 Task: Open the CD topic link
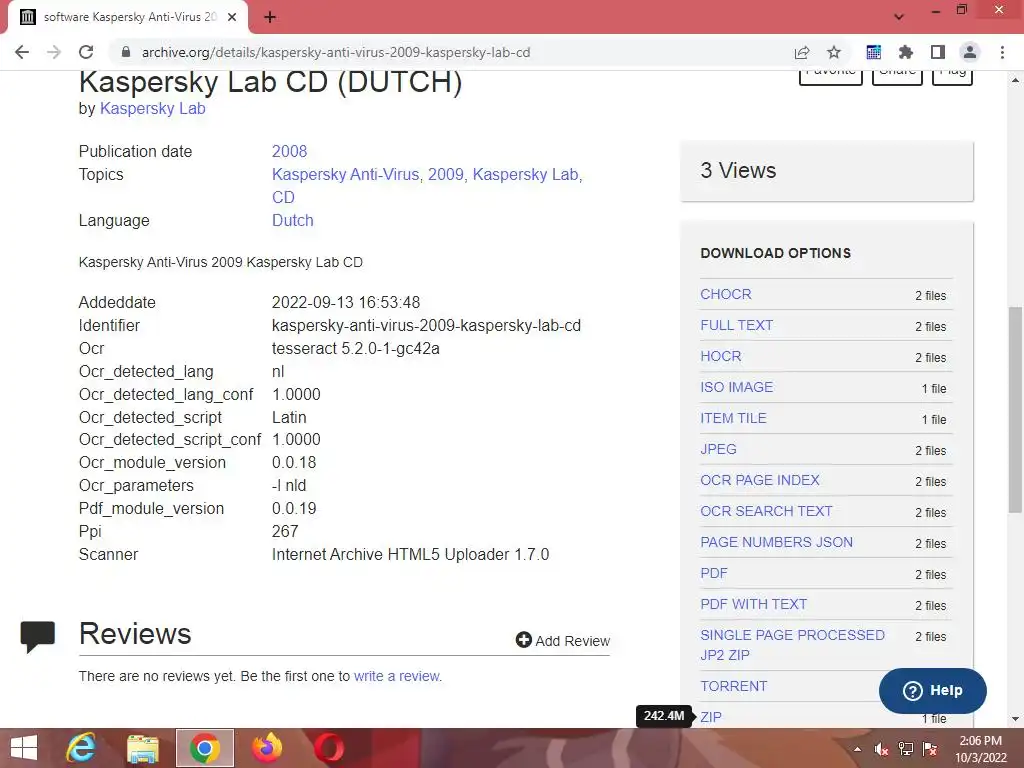(x=283, y=197)
